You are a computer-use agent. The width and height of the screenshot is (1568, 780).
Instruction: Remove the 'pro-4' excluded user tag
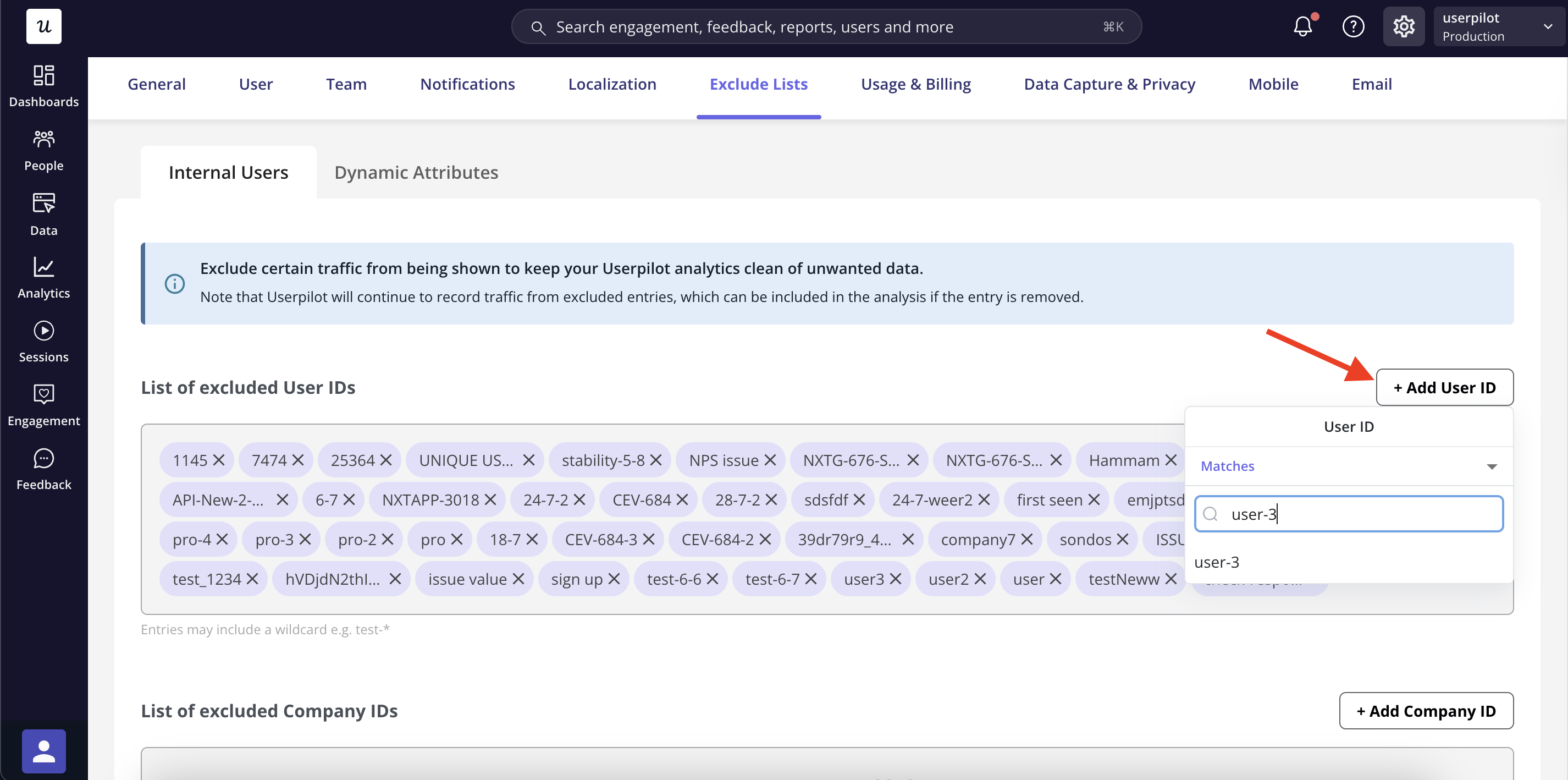[222, 539]
